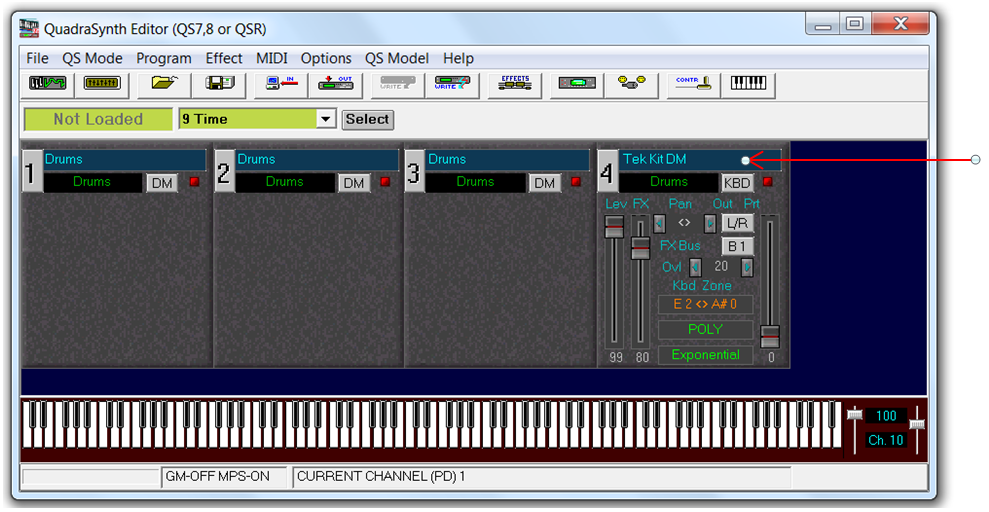The width and height of the screenshot is (989, 512).
Task: Open the '9 Time' program dropdown
Action: click(325, 119)
